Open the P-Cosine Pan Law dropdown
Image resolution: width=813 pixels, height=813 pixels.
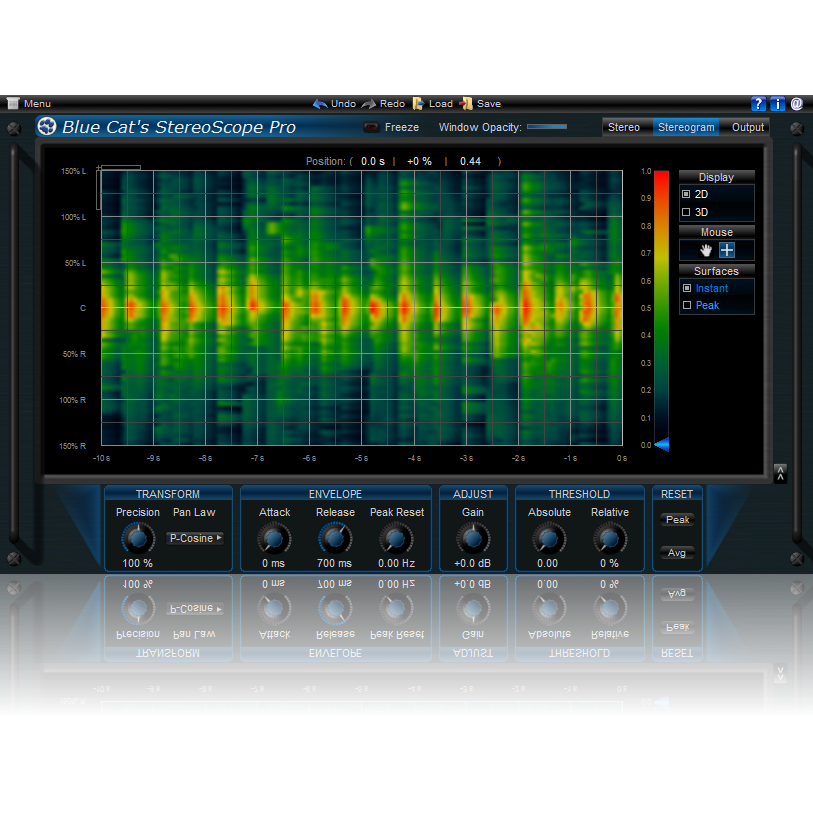[194, 538]
